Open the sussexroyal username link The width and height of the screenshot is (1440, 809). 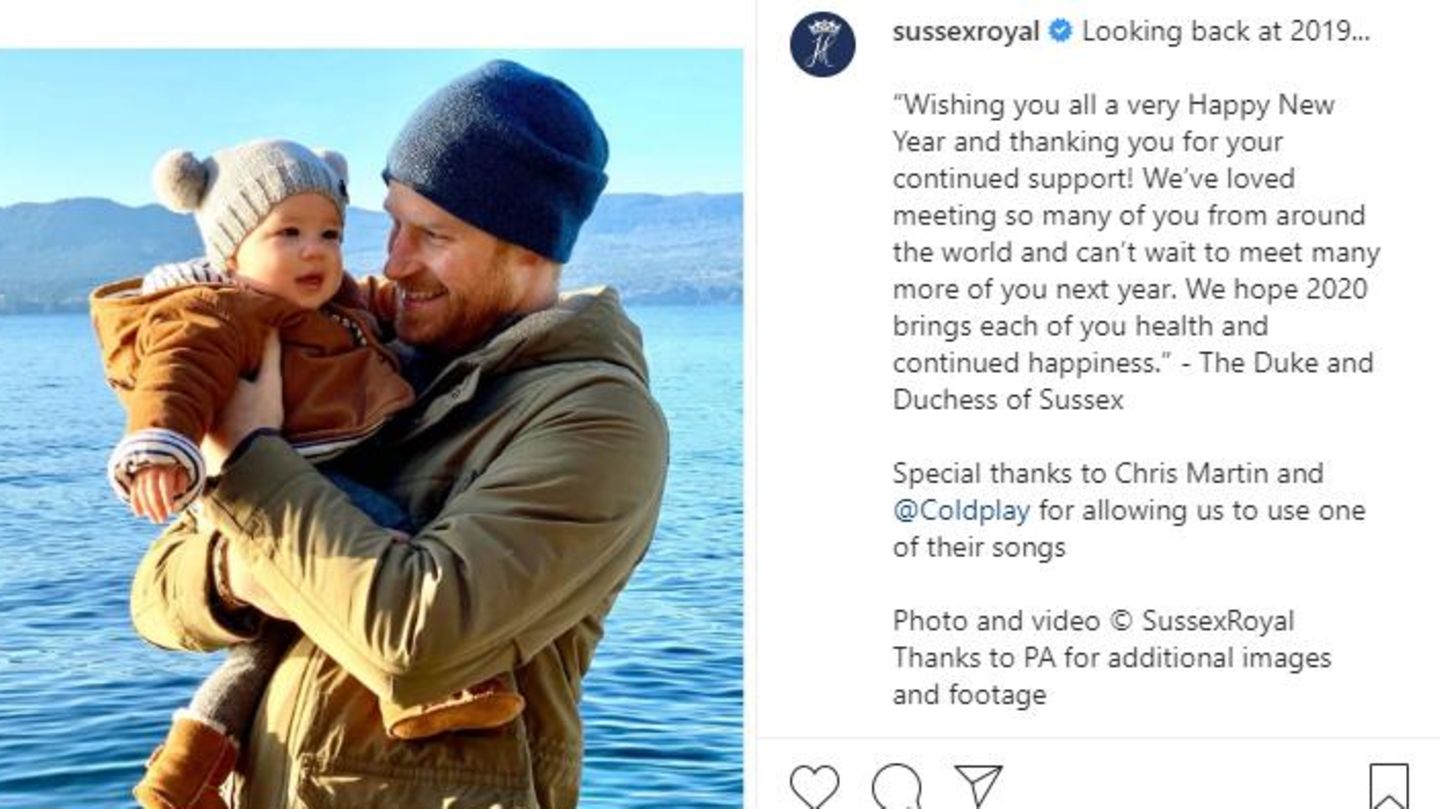pyautogui.click(x=965, y=31)
